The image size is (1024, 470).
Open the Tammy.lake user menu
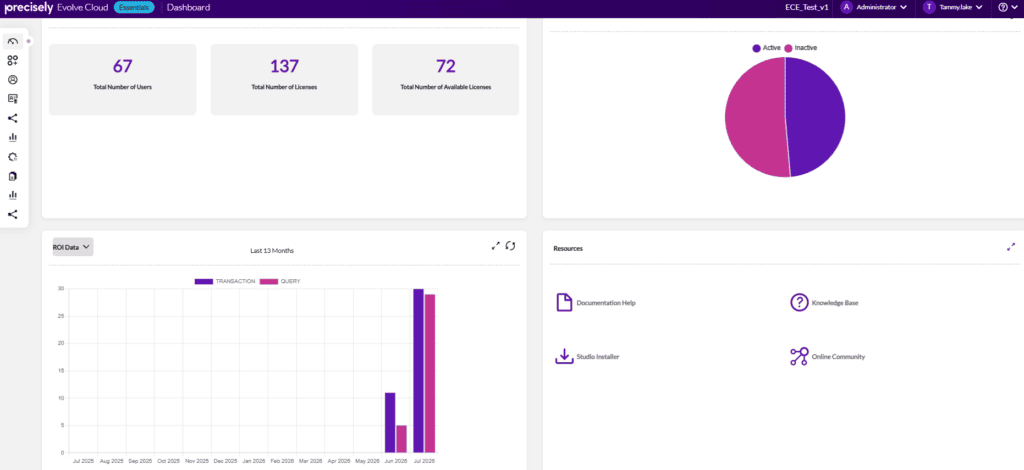953,7
